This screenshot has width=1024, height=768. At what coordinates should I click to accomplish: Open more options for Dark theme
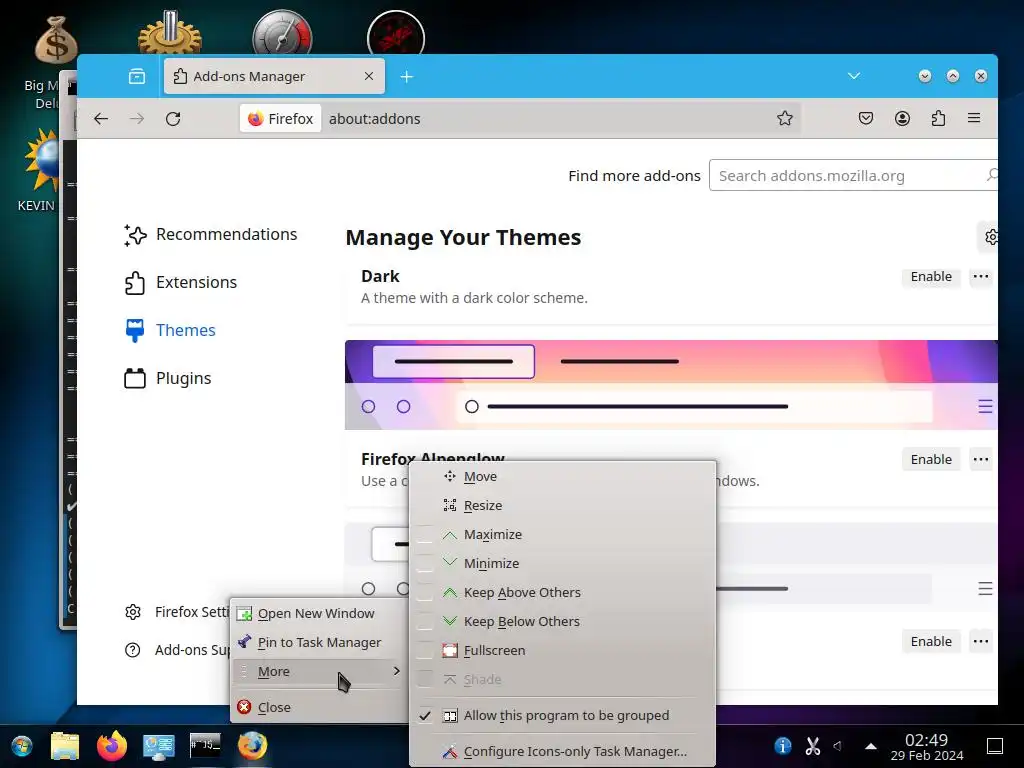click(980, 277)
